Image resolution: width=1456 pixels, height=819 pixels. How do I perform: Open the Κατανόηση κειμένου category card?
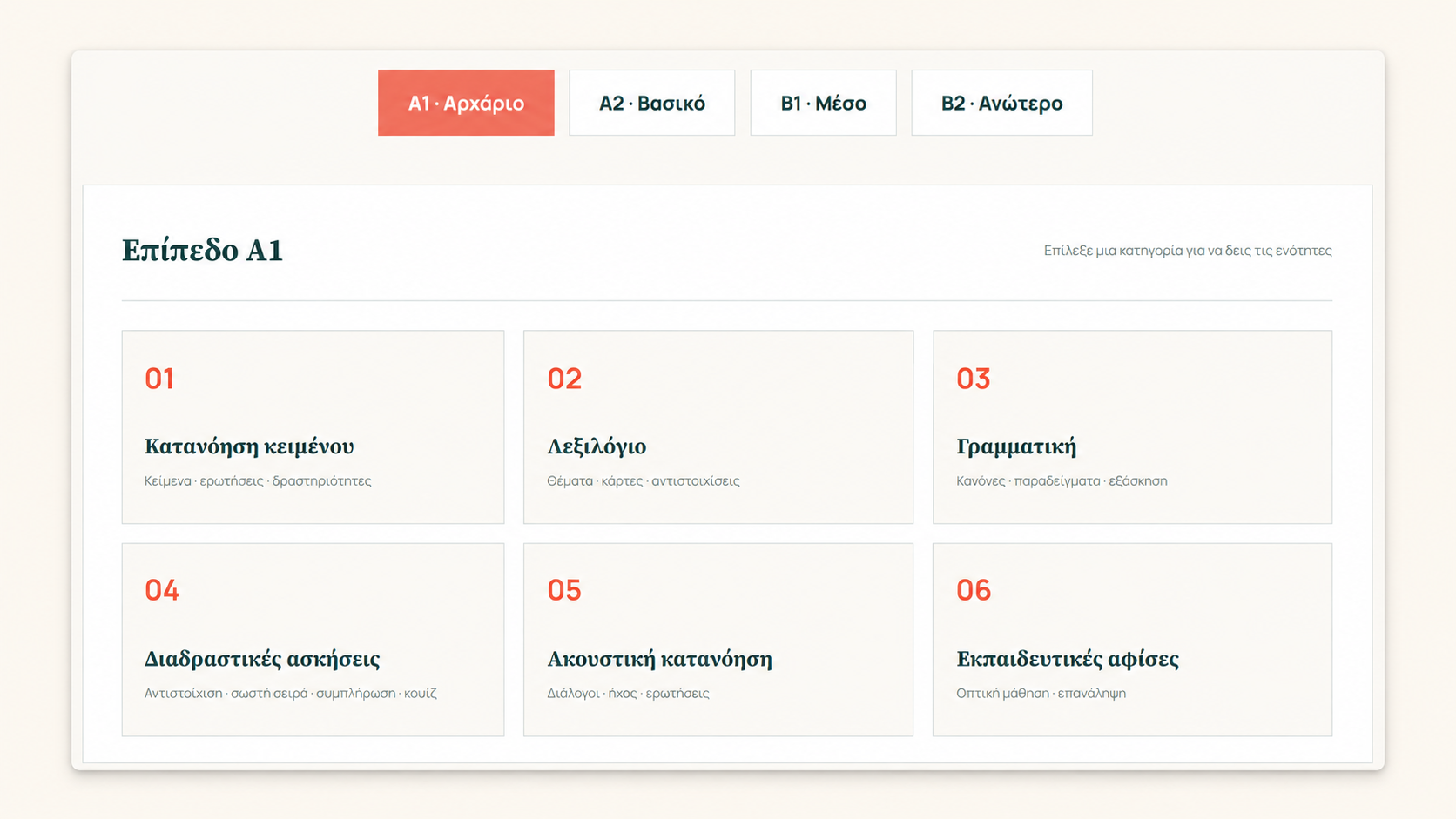click(313, 426)
